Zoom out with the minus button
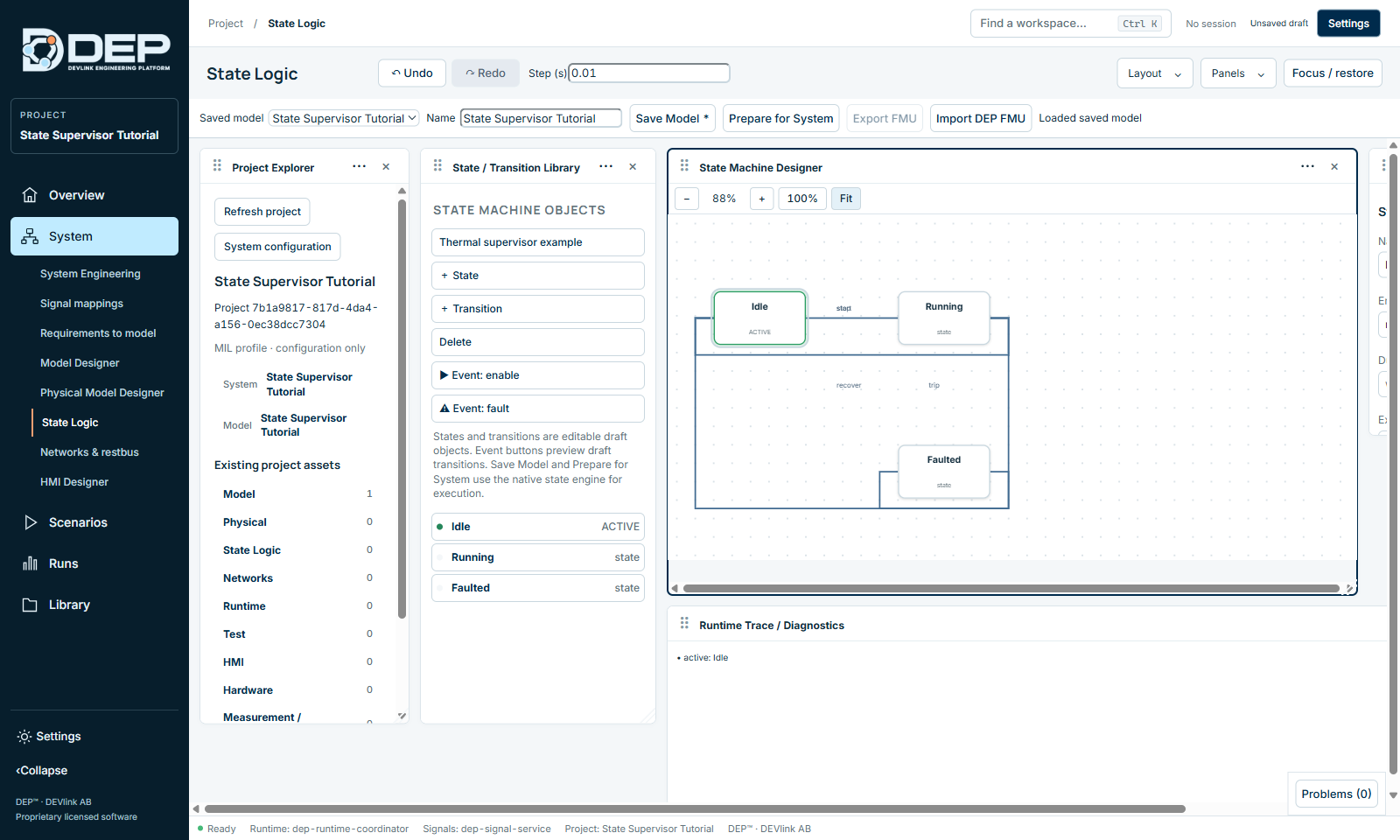Viewport: 1400px width, 840px height. coord(687,199)
